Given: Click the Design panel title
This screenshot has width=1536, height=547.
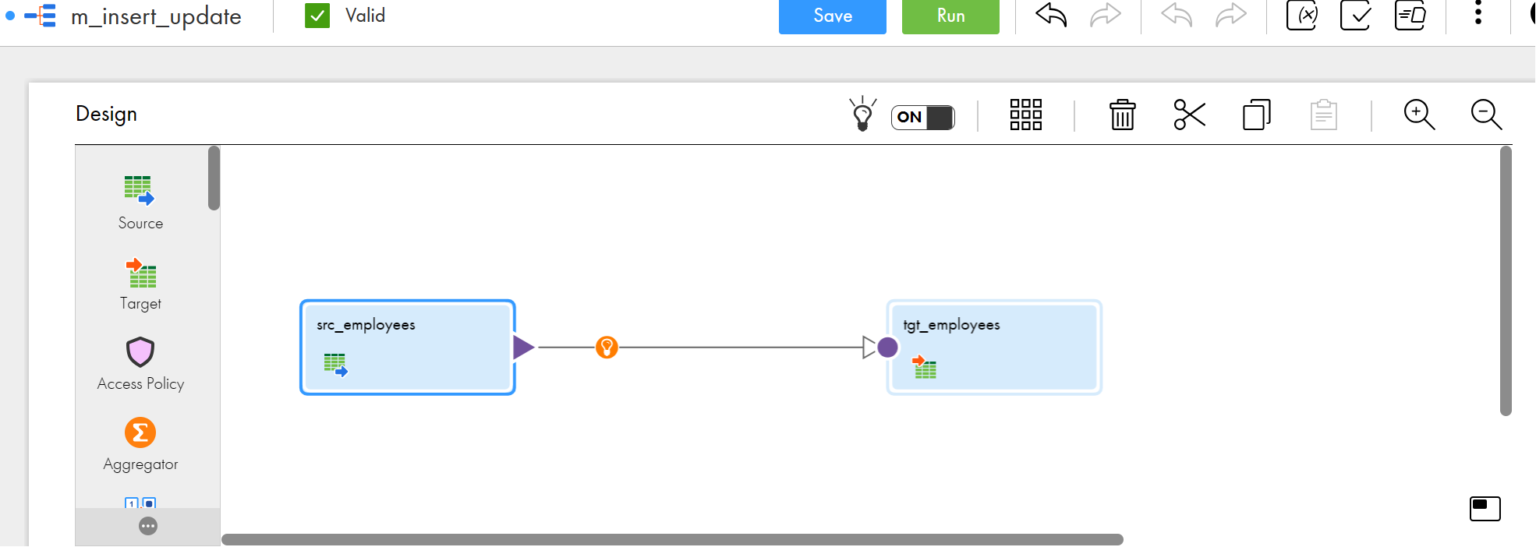Looking at the screenshot, I should click(x=106, y=114).
